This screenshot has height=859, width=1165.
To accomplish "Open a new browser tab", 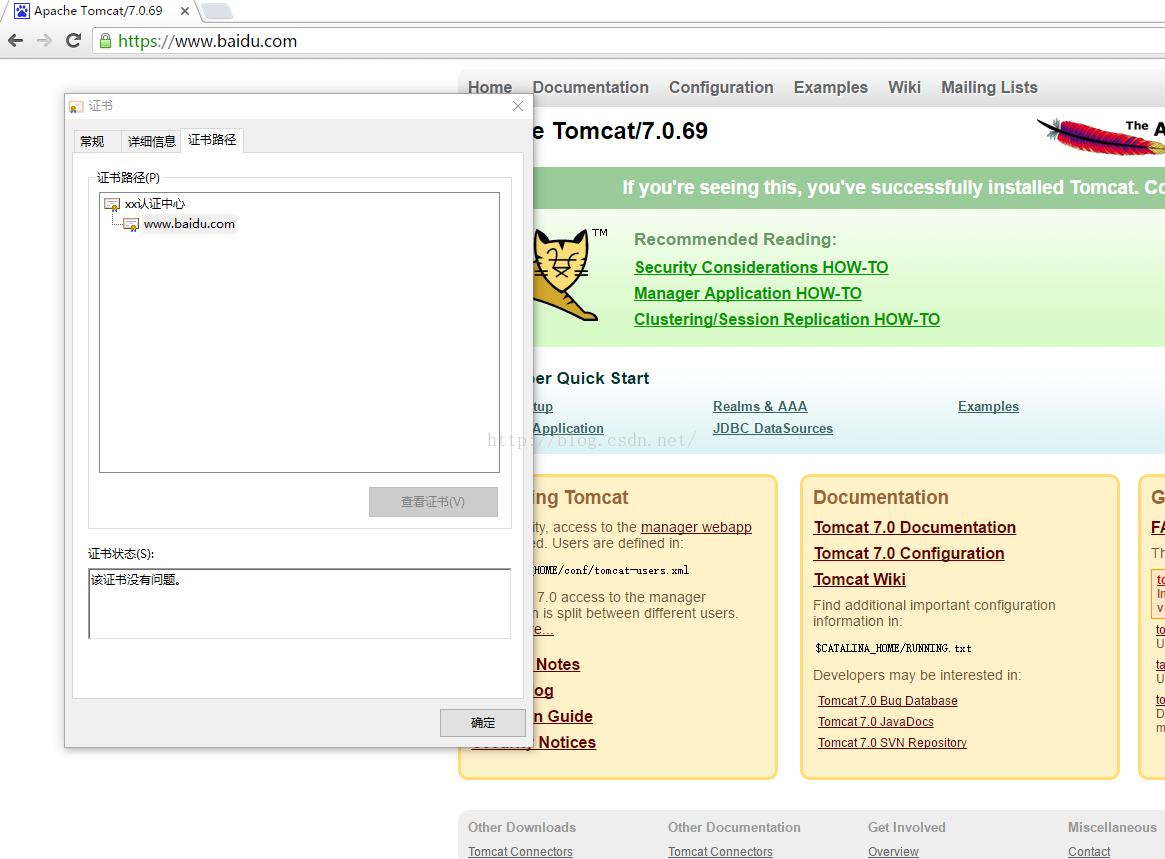I will 216,11.
